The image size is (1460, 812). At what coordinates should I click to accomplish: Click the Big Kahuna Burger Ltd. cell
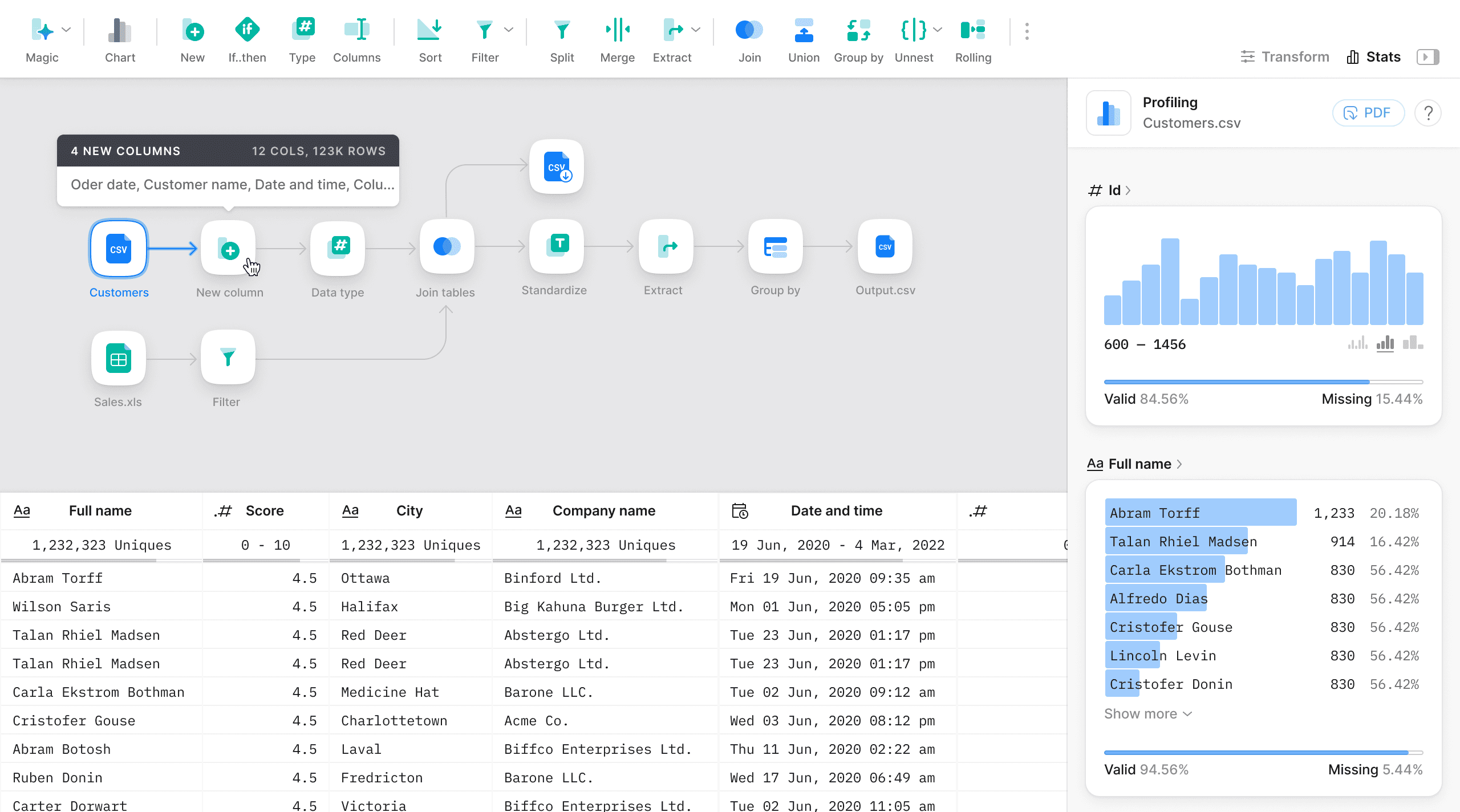[x=606, y=606]
